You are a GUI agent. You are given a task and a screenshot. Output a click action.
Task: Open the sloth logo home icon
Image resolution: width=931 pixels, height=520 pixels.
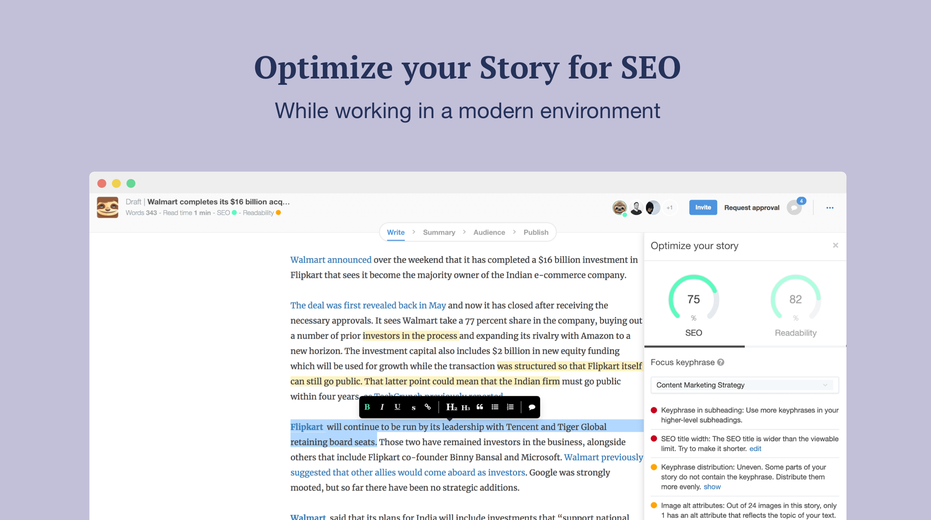click(107, 207)
